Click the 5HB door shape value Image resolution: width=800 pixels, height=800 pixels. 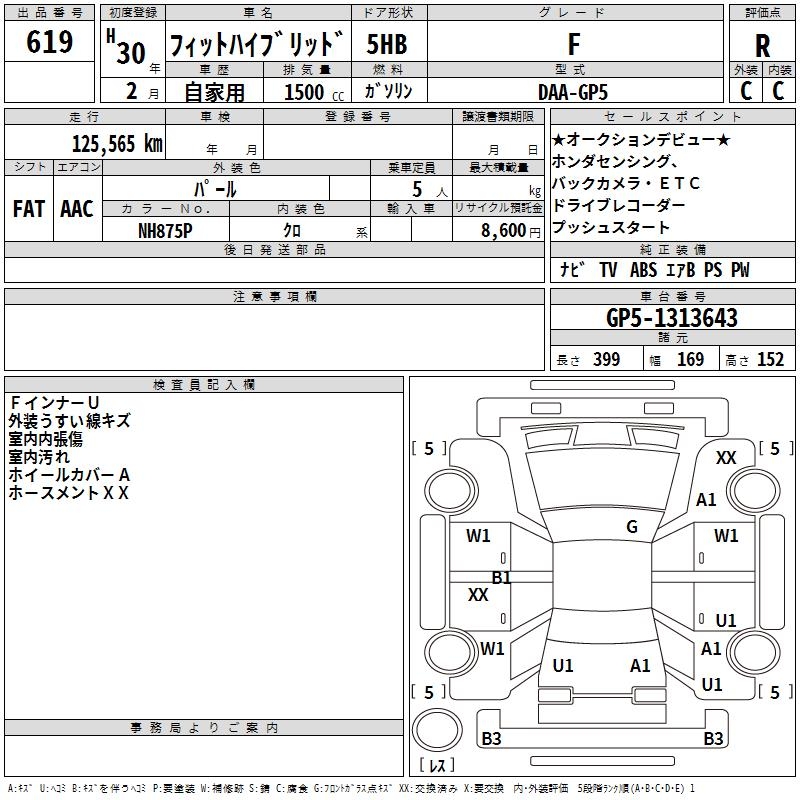pyautogui.click(x=387, y=45)
